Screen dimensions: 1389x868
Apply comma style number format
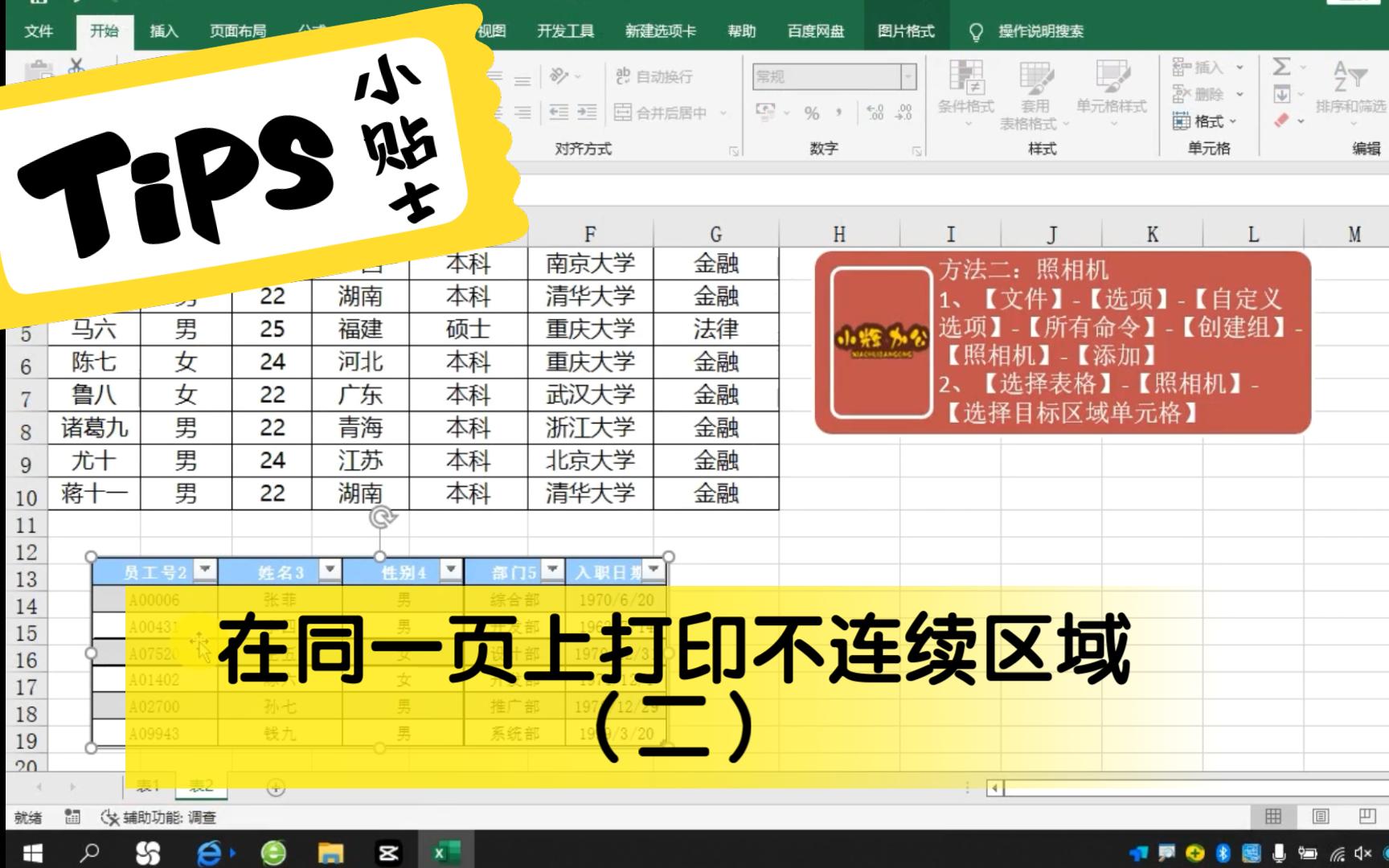click(838, 113)
